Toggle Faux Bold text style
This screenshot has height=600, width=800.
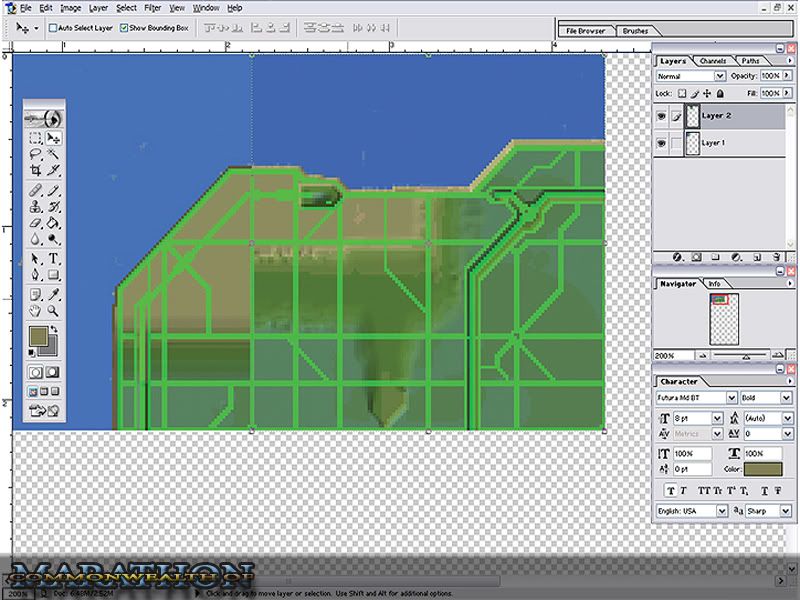tap(670, 491)
